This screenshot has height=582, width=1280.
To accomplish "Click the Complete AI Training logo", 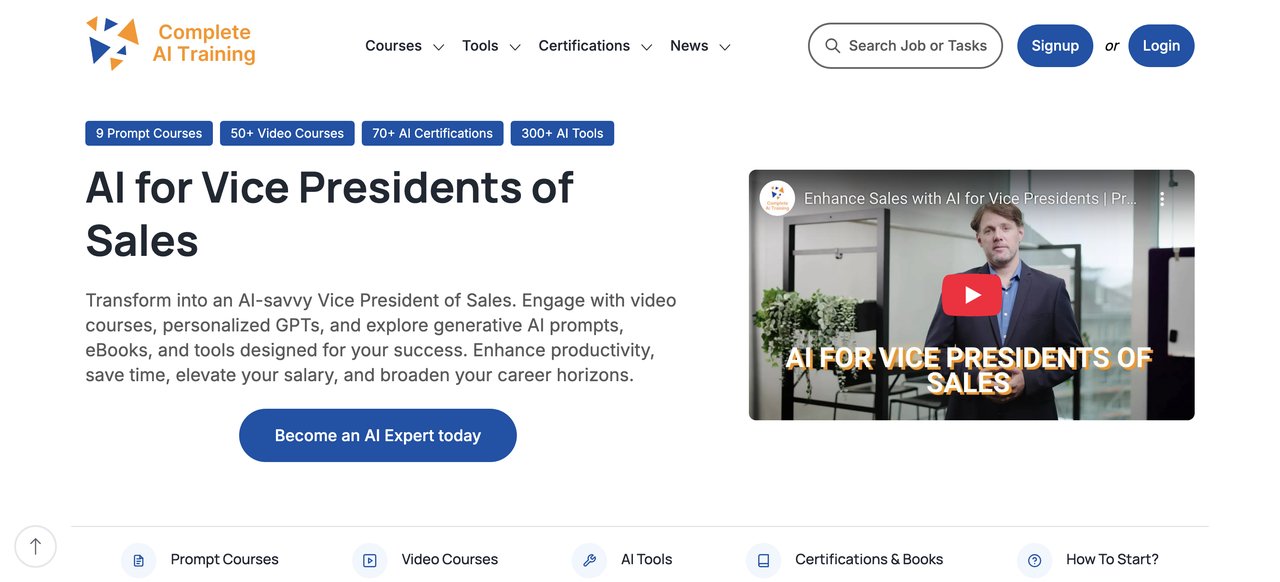I will point(170,44).
